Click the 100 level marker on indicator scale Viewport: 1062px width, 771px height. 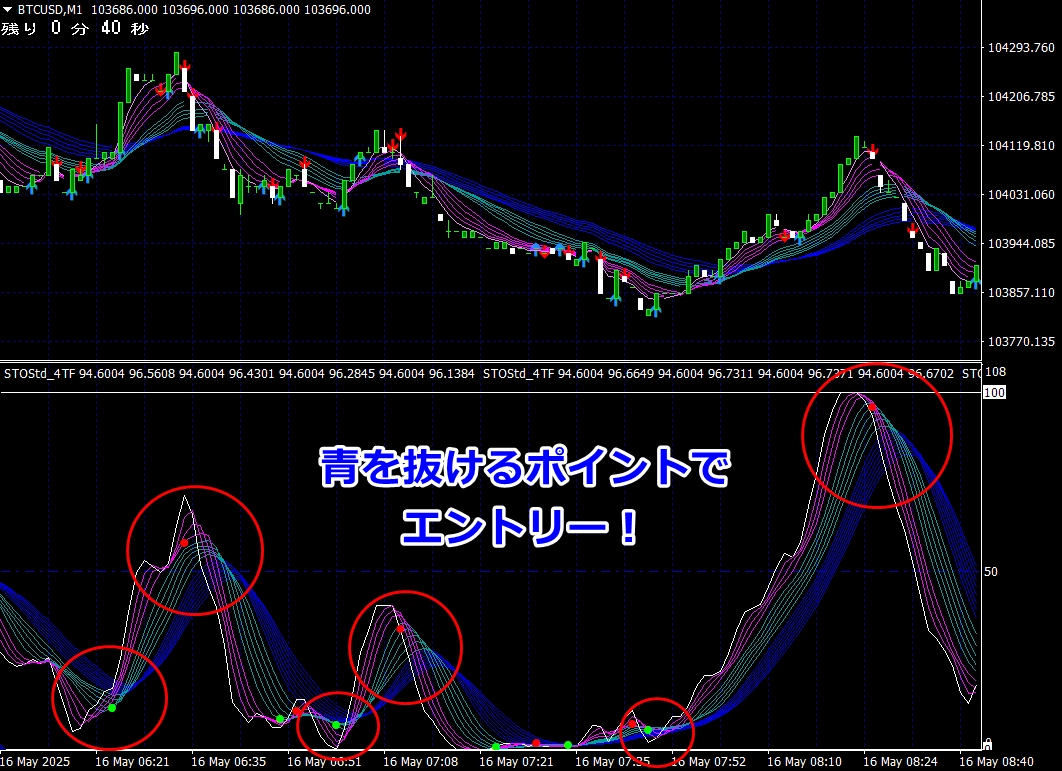point(993,393)
